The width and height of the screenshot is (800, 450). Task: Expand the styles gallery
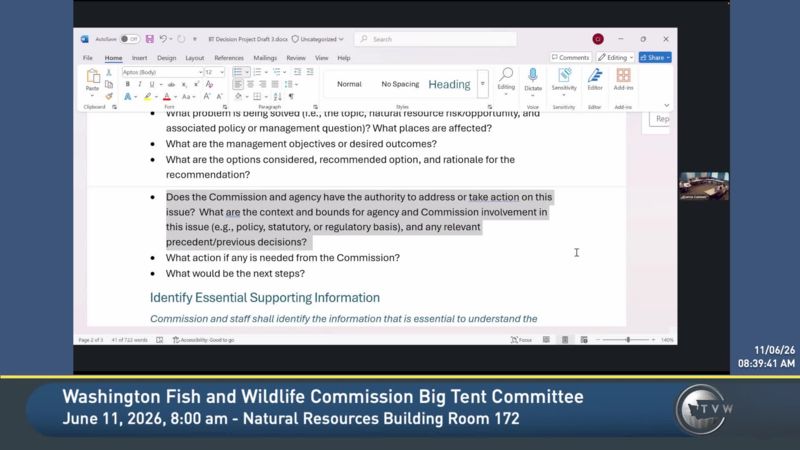click(482, 84)
